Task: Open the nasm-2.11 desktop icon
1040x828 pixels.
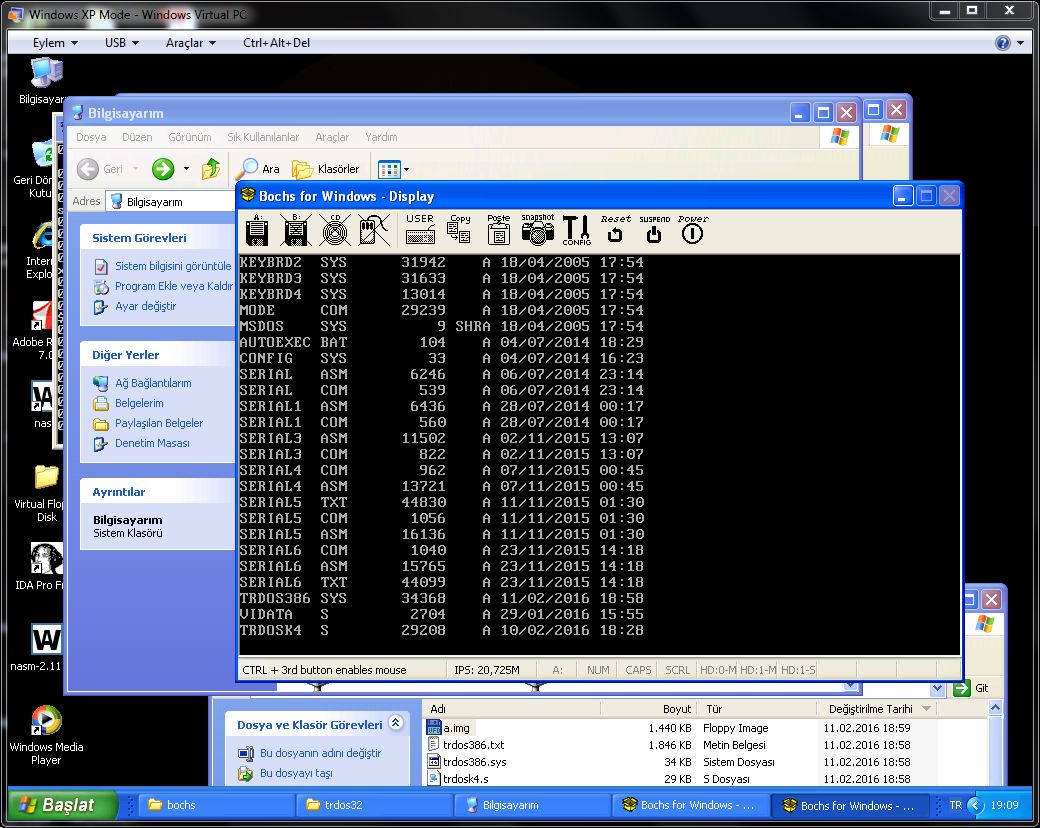Action: pos(38,648)
